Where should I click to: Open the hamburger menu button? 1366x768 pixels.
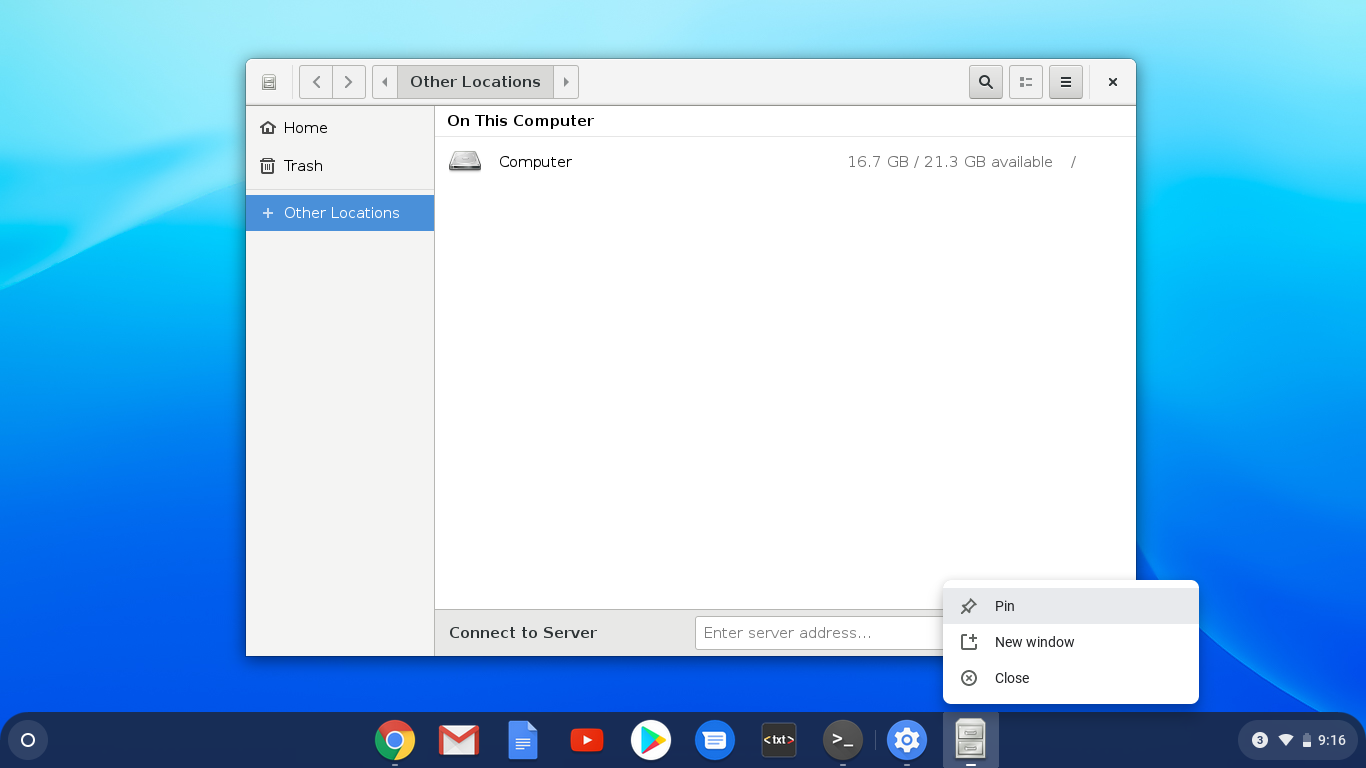[x=1066, y=82]
